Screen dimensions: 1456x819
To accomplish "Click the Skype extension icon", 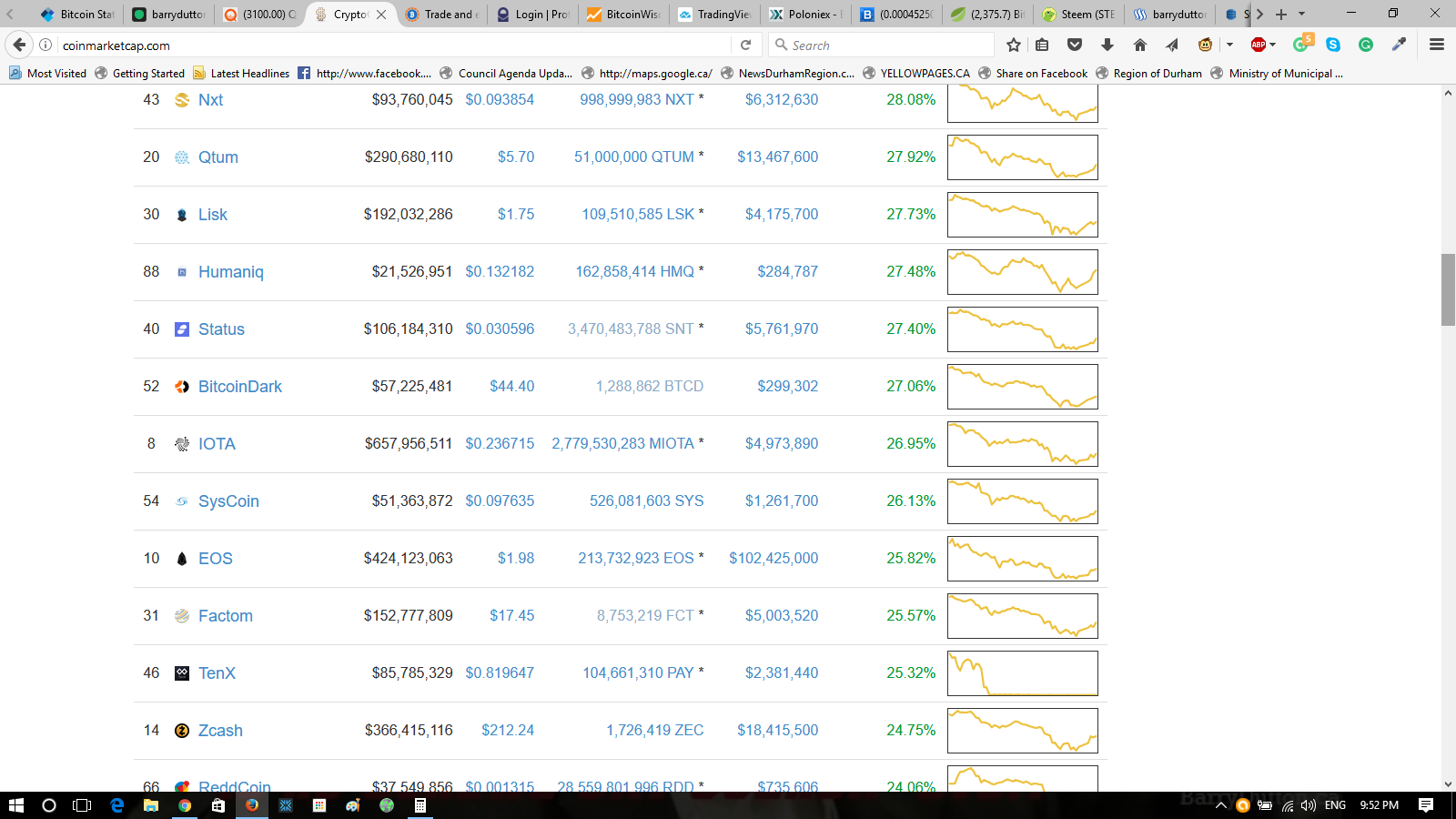I will (1333, 45).
